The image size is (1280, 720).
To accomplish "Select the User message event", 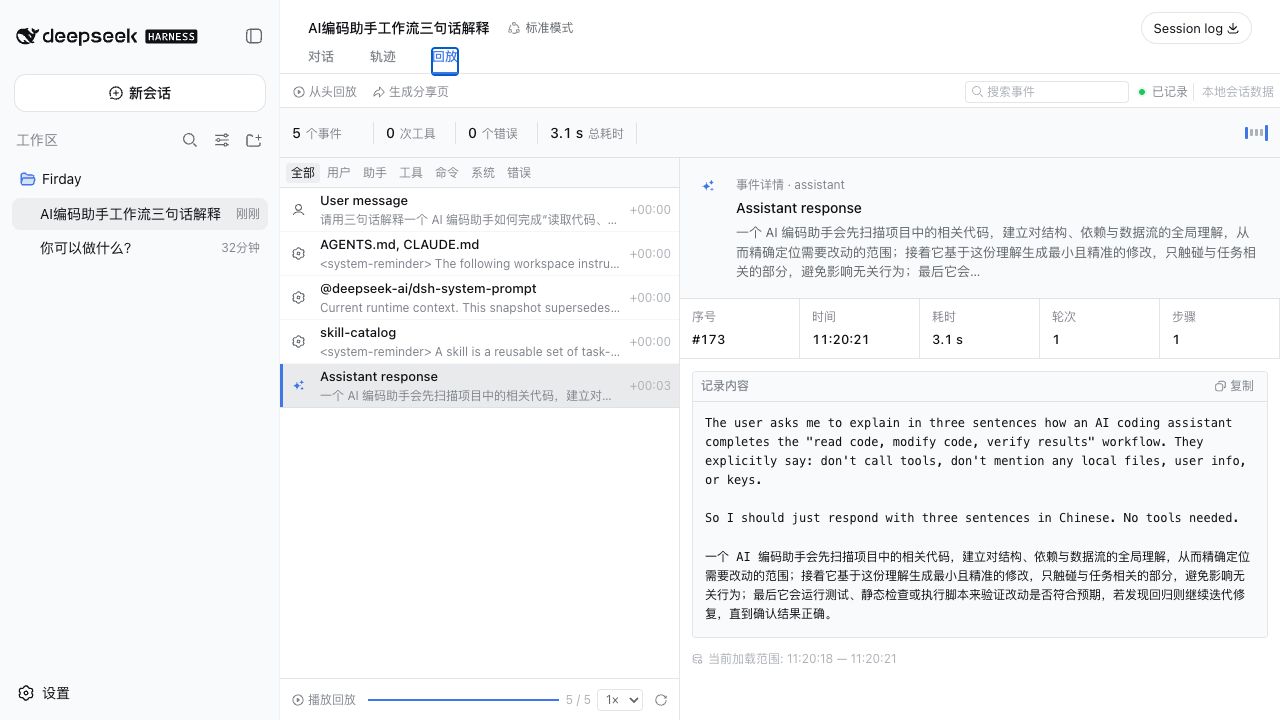I will [480, 210].
